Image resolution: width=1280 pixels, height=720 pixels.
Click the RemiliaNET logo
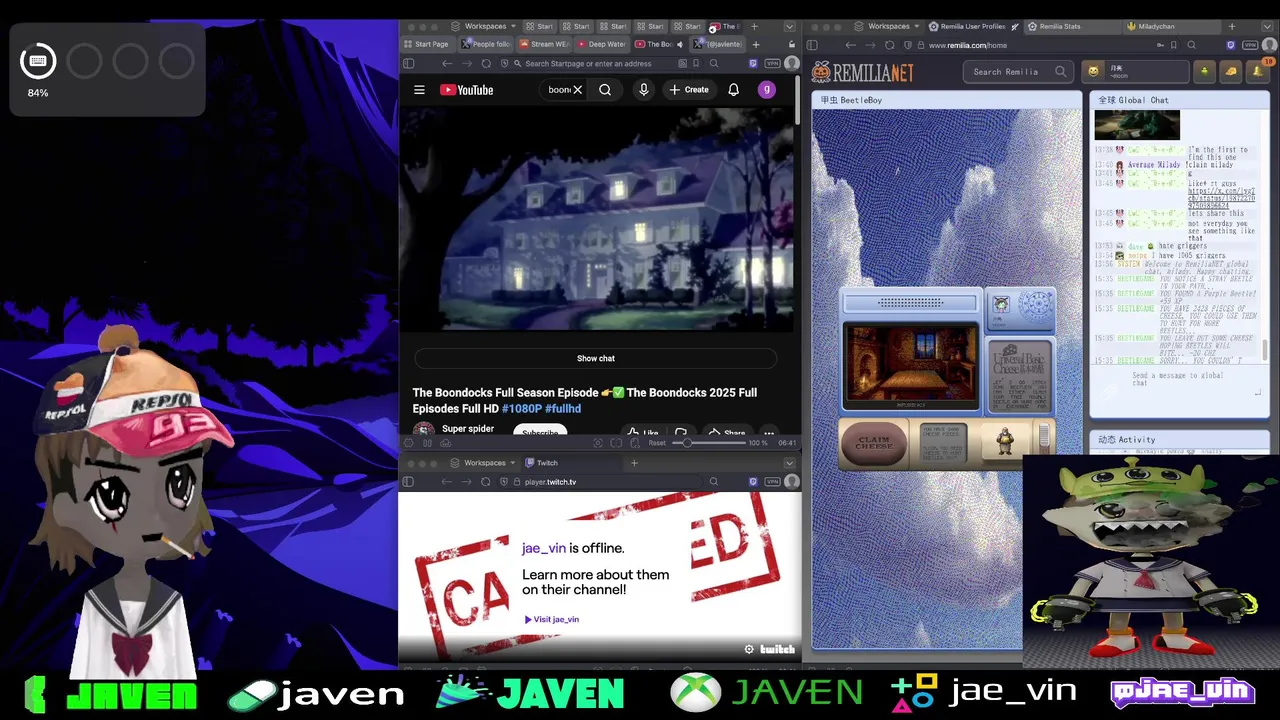[x=863, y=71]
